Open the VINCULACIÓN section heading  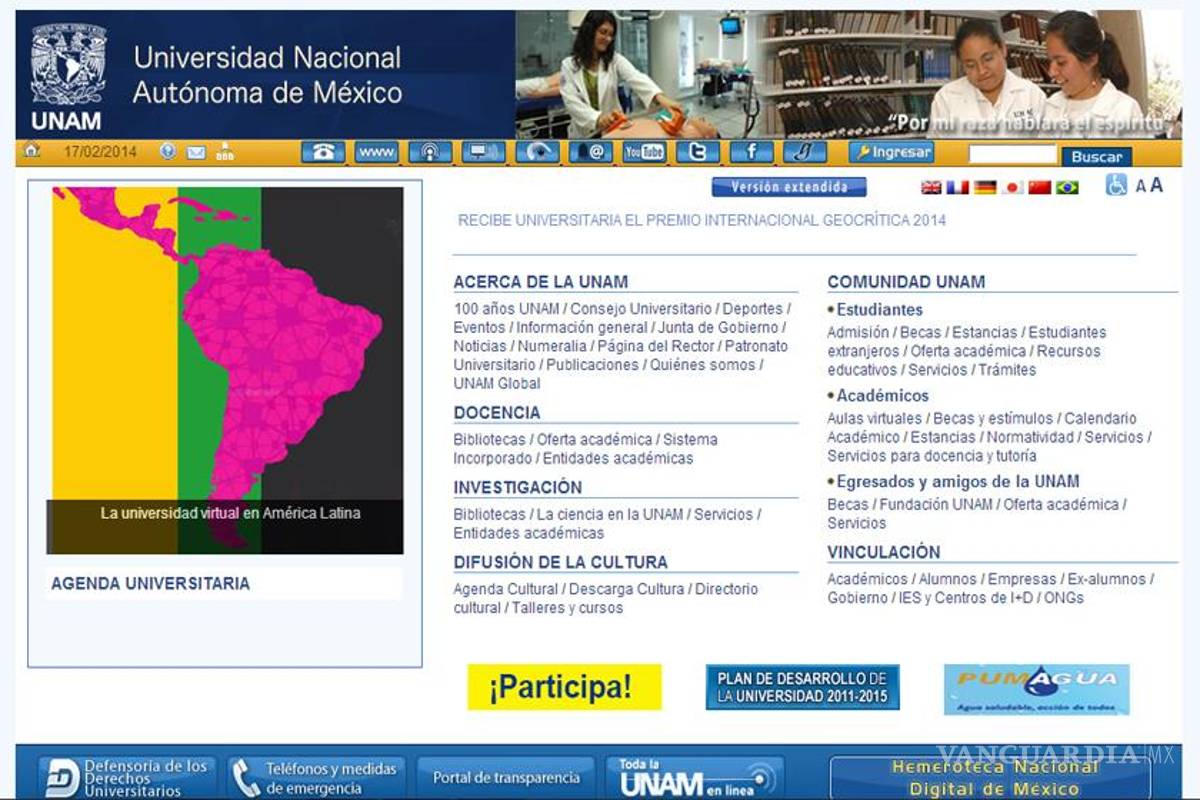[x=883, y=552]
